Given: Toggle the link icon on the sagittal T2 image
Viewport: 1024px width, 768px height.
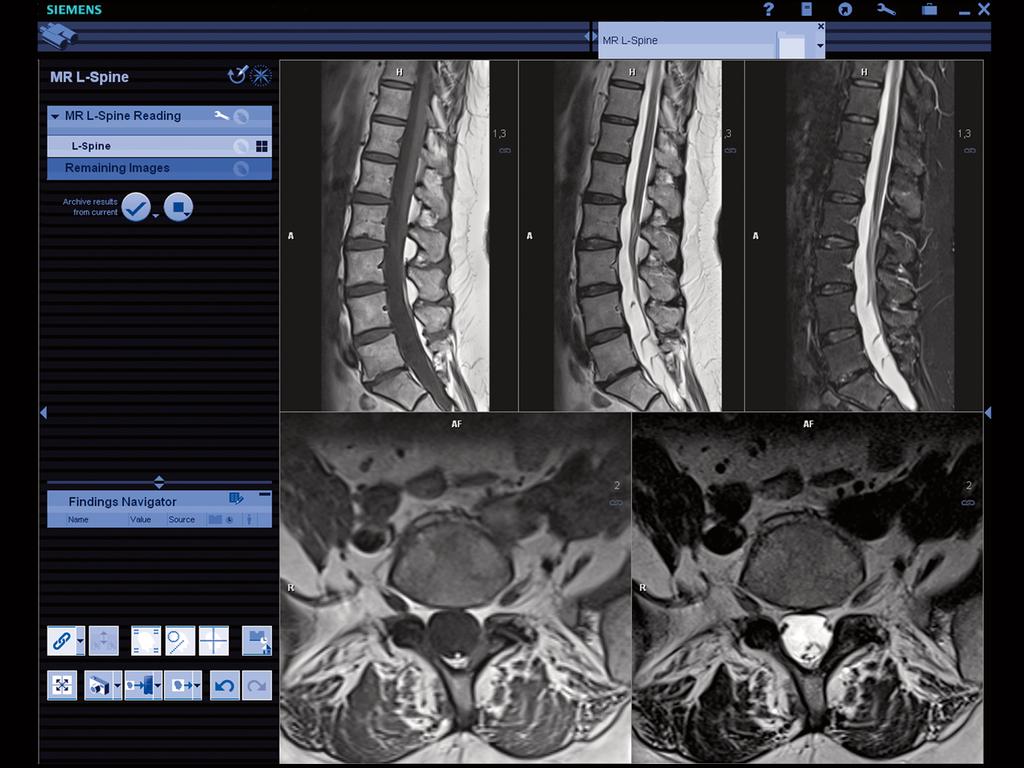Looking at the screenshot, I should tap(729, 150).
